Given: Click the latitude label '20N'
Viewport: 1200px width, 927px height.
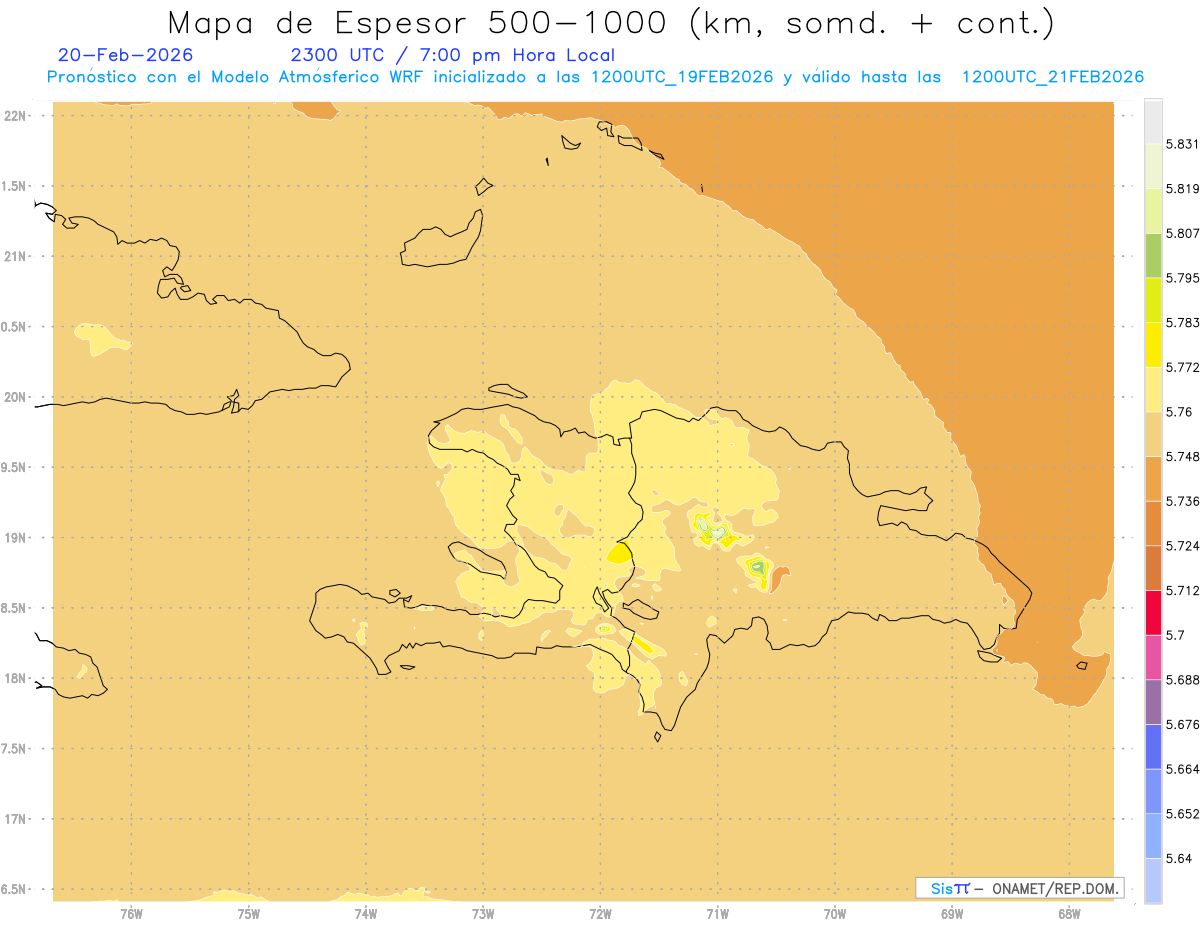Looking at the screenshot, I should (x=15, y=397).
